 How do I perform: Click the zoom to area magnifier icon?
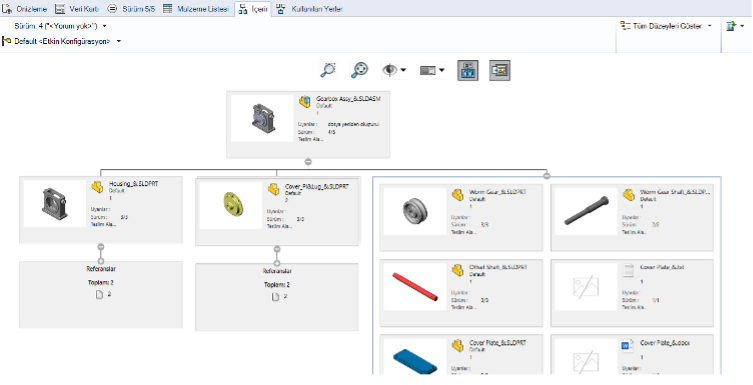328,70
